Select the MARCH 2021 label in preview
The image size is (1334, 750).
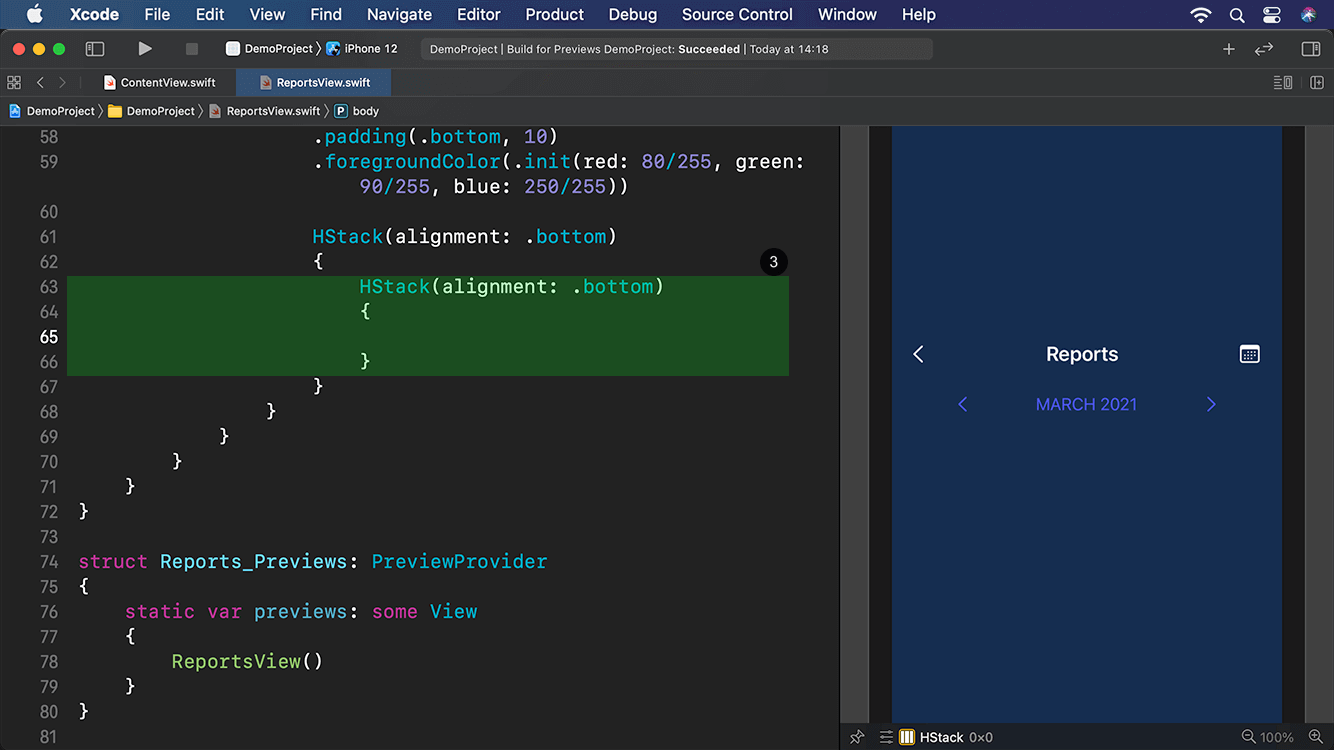(x=1086, y=404)
